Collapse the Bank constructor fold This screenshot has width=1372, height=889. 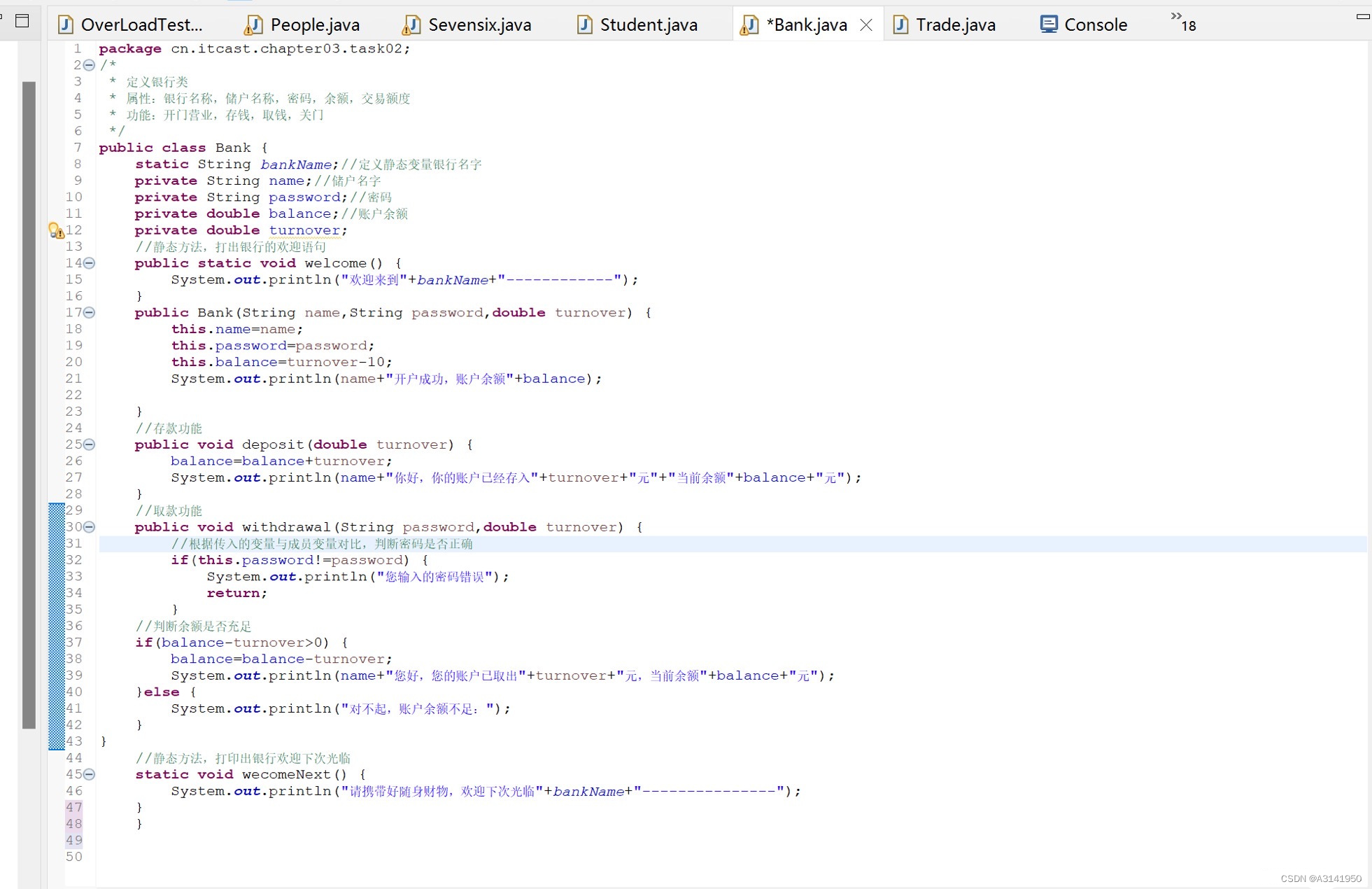click(x=90, y=313)
